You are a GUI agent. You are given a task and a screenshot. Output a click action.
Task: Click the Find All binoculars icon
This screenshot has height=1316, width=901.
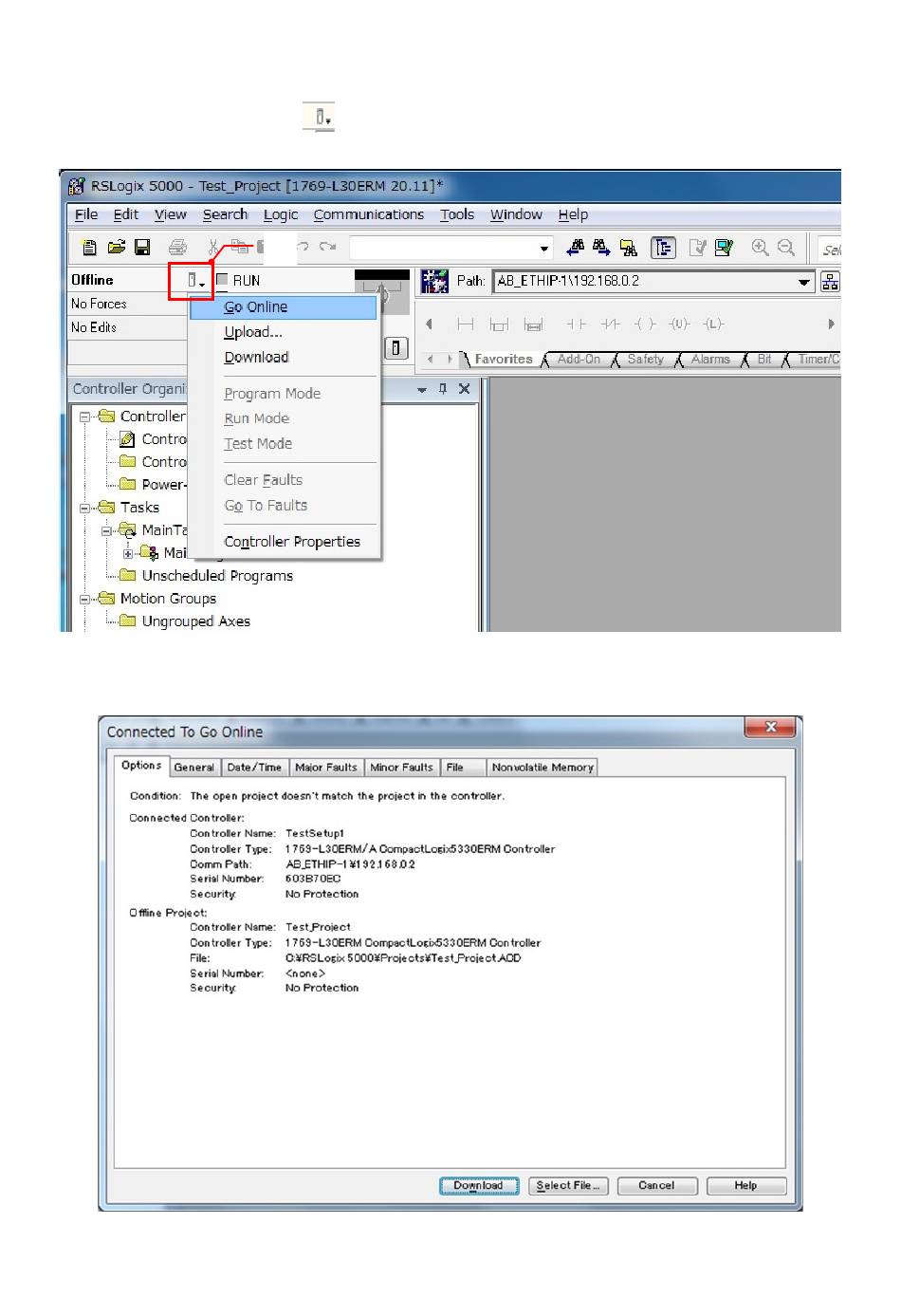628,249
